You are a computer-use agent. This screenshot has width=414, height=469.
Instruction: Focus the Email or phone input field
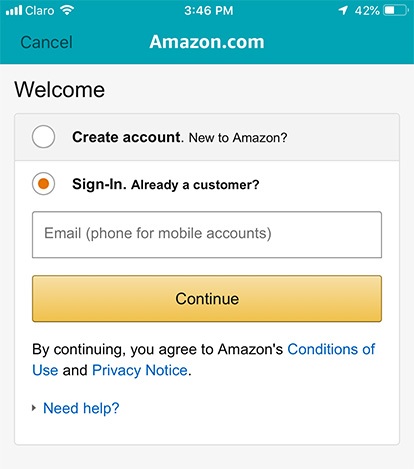pyautogui.click(x=207, y=235)
